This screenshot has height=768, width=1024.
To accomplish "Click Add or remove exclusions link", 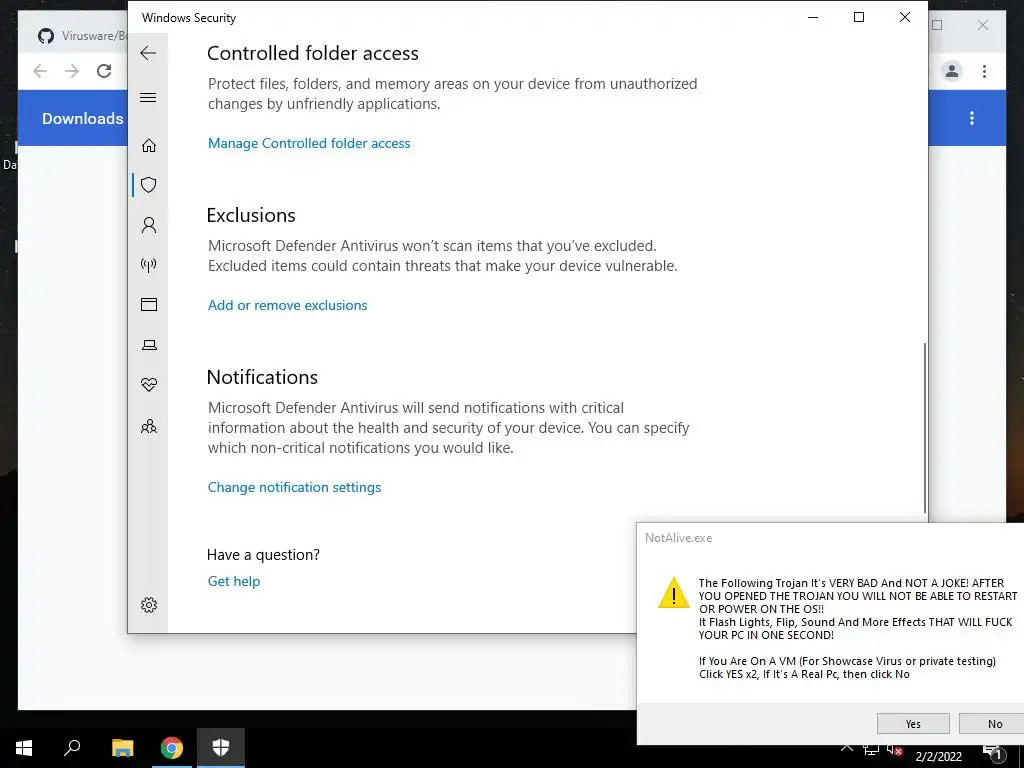I will pyautogui.click(x=287, y=305).
